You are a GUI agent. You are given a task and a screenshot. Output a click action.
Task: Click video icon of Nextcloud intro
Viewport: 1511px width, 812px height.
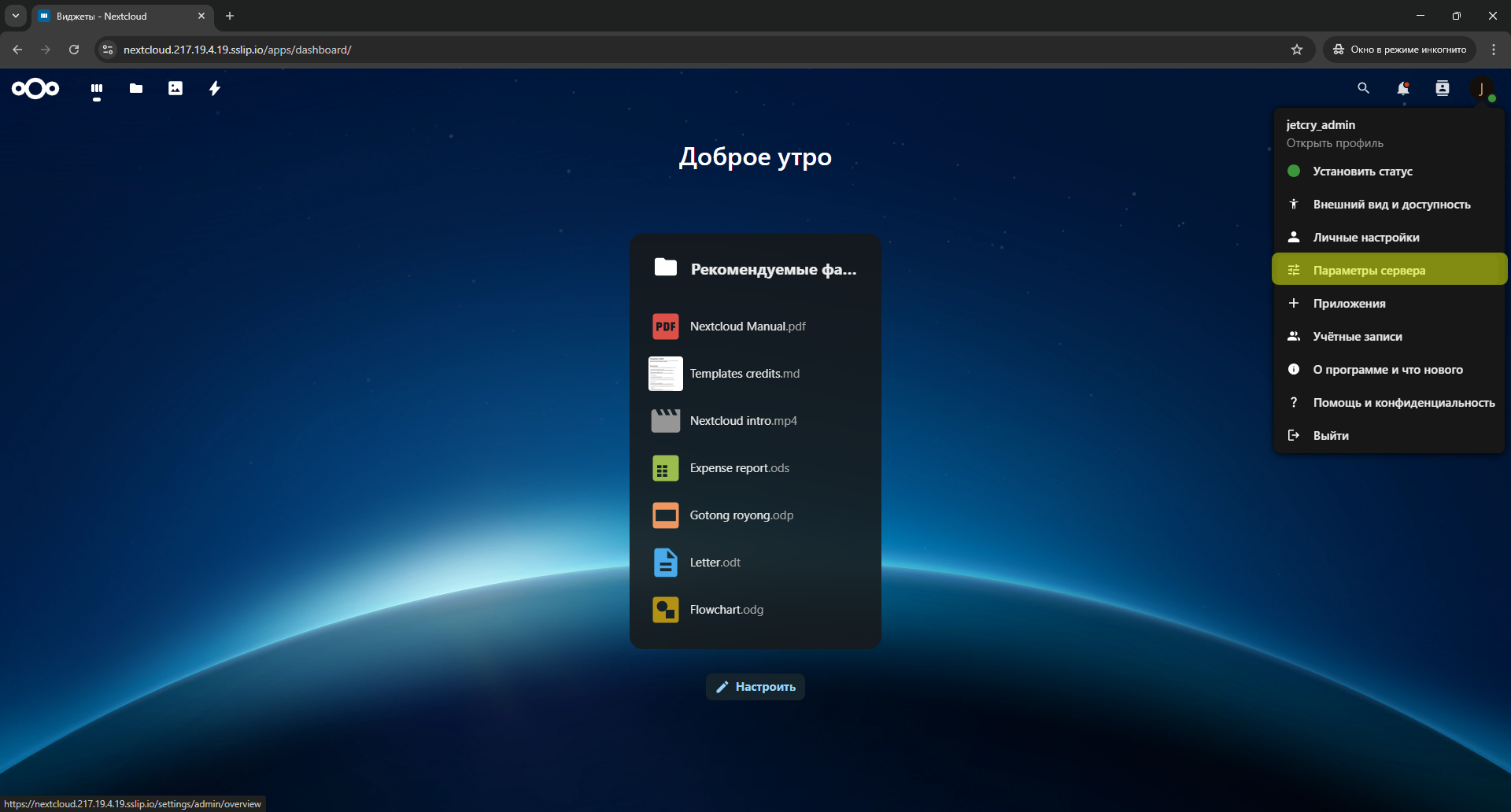coord(666,421)
